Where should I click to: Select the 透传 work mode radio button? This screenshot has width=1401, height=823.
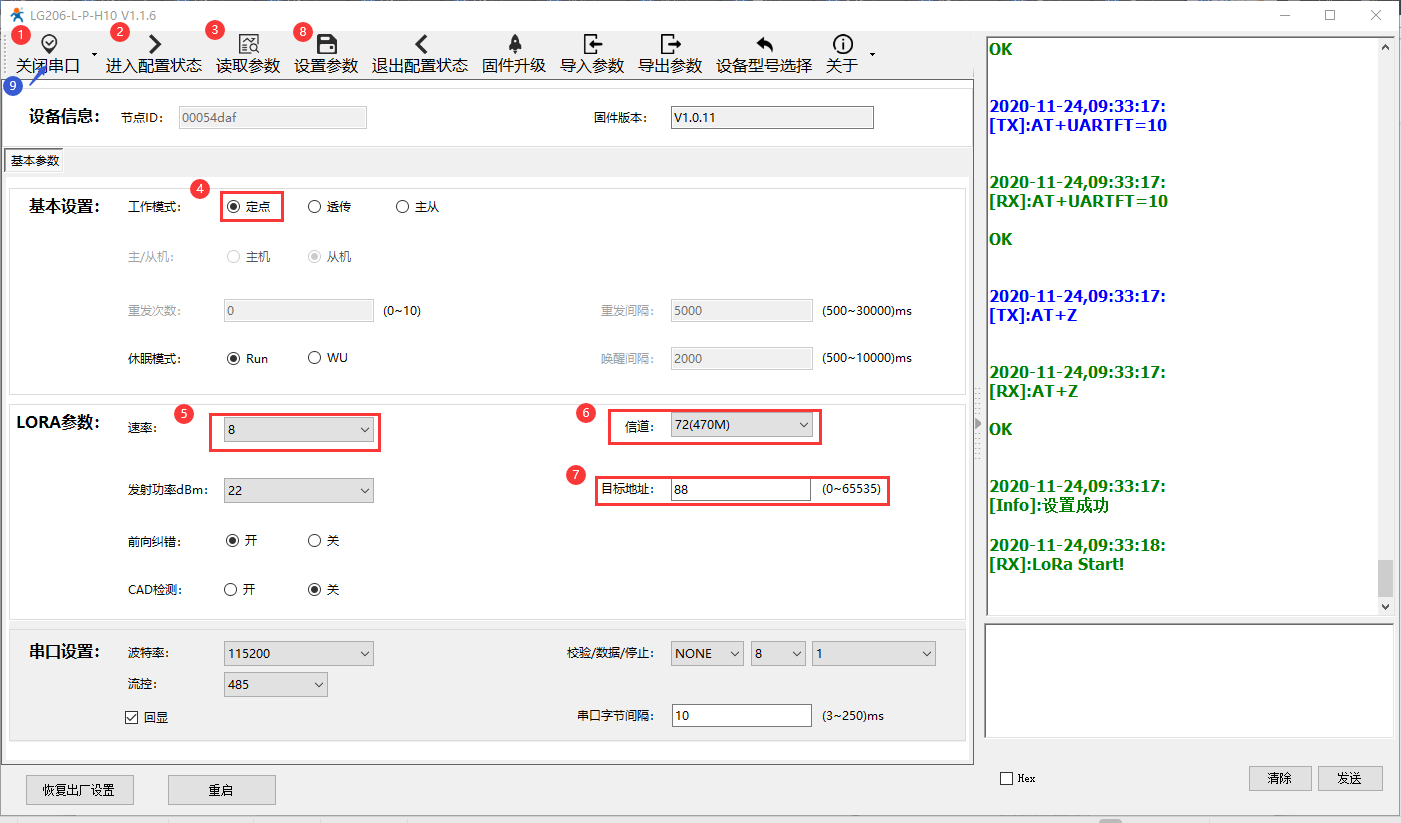click(x=315, y=207)
